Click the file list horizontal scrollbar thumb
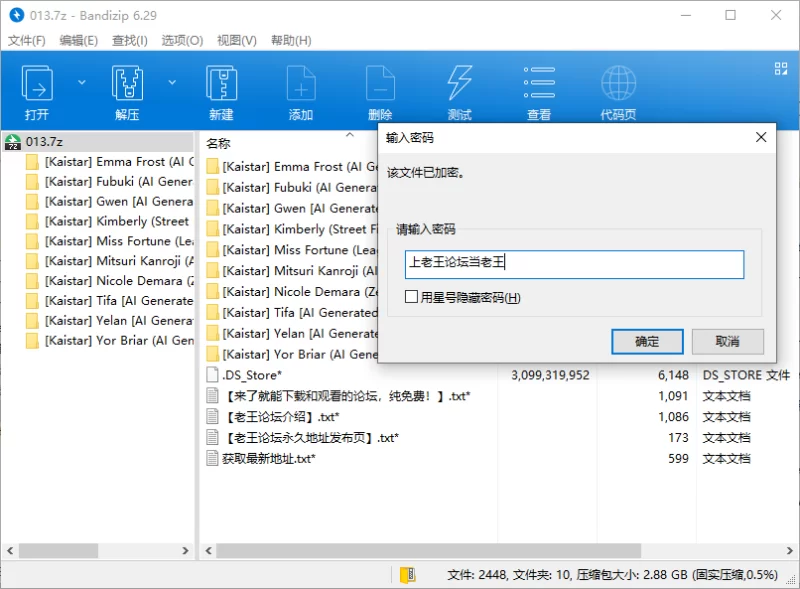The image size is (800, 589). pos(429,551)
